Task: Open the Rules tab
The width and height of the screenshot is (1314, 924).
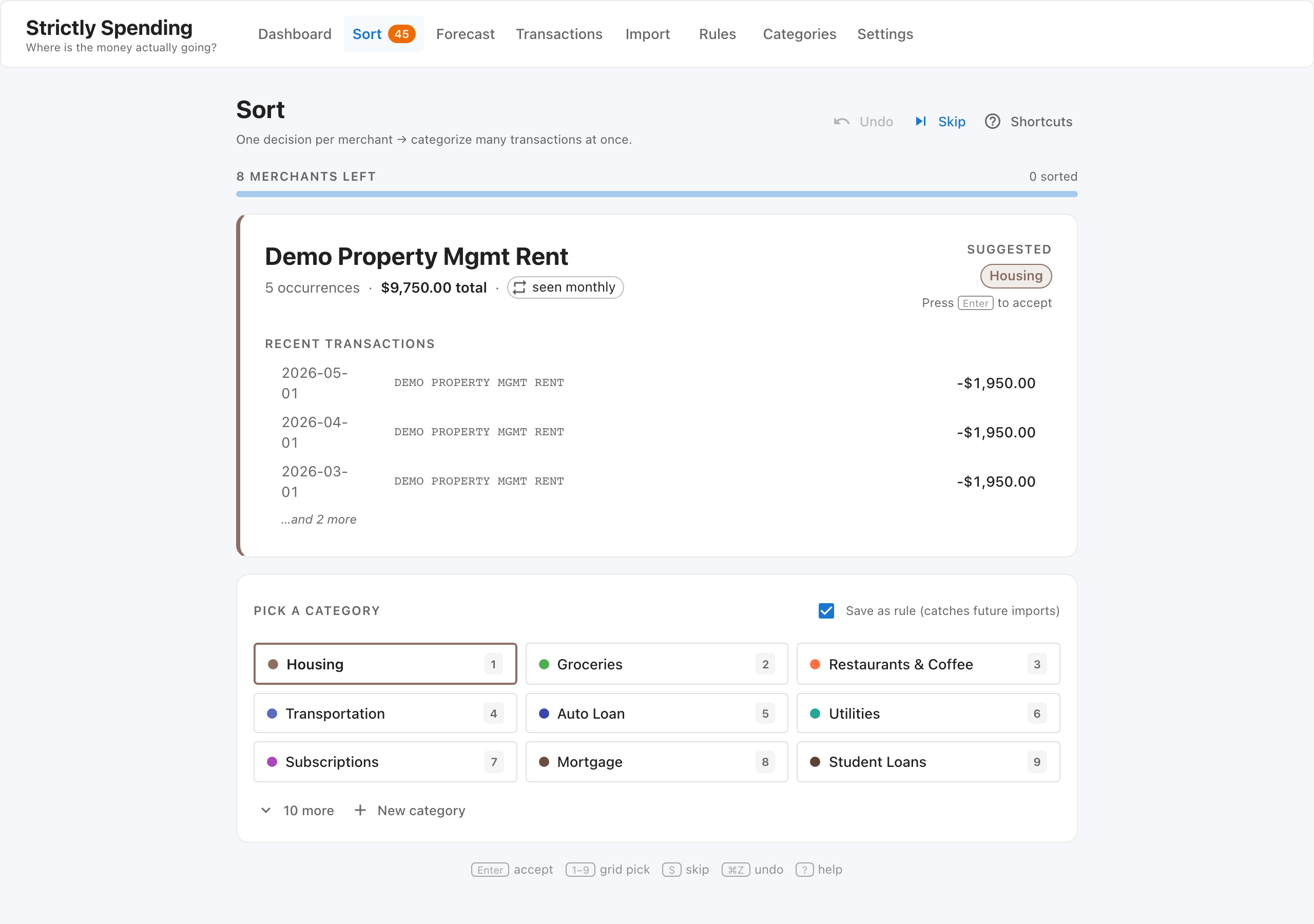Action: [717, 34]
